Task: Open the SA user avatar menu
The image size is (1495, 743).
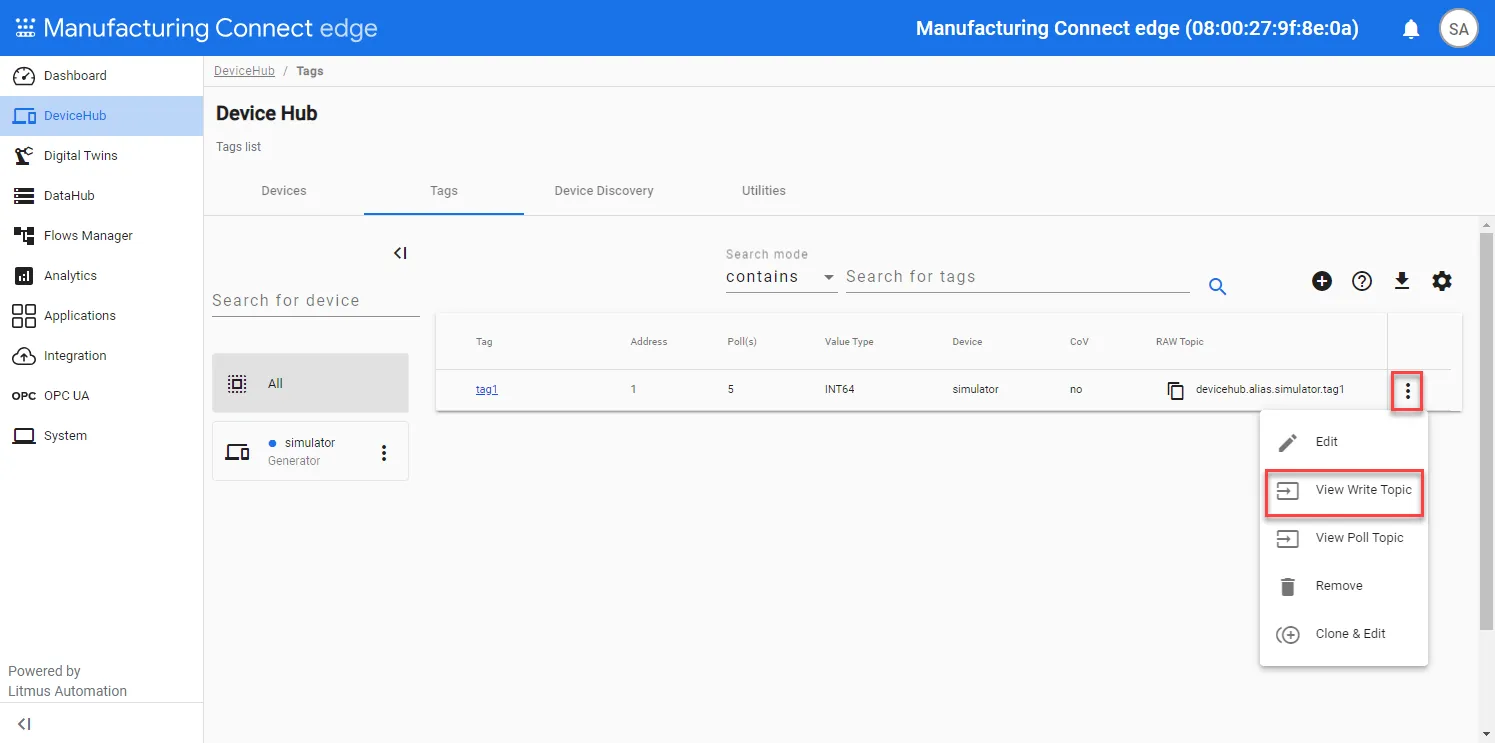Action: coord(1458,29)
